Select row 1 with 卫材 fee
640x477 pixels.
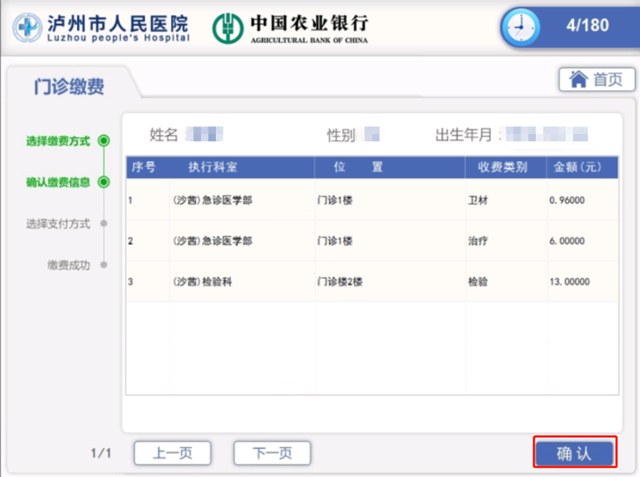pos(371,200)
